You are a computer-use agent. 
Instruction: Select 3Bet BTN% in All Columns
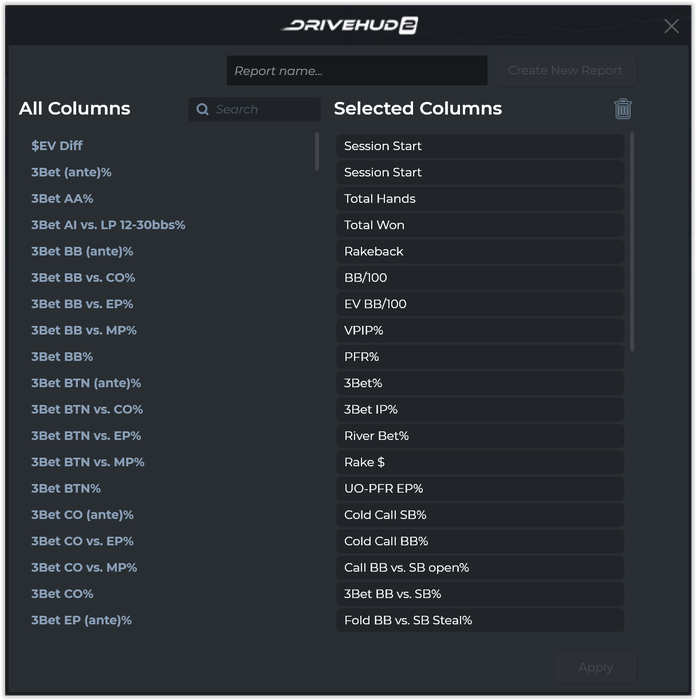66,489
